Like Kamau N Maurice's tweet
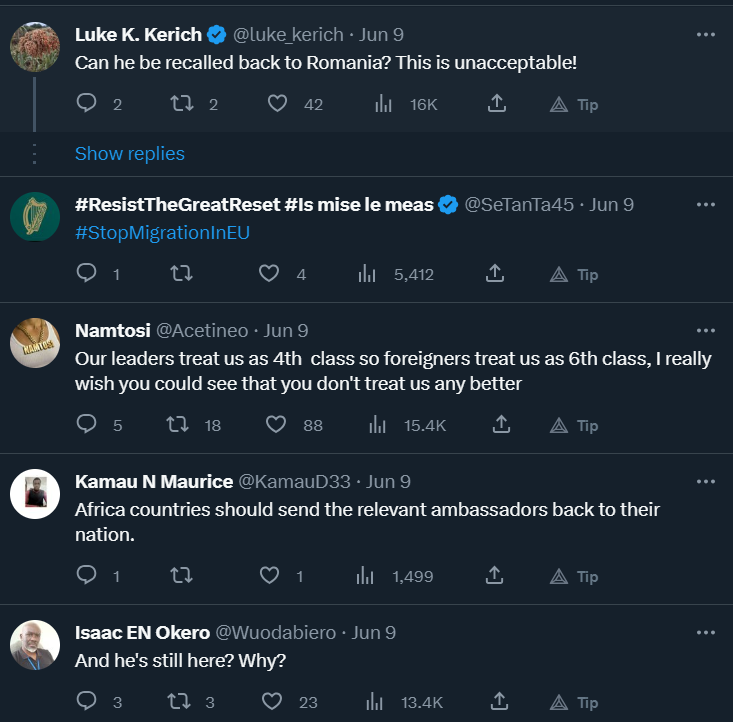The width and height of the screenshot is (733, 722). click(270, 575)
